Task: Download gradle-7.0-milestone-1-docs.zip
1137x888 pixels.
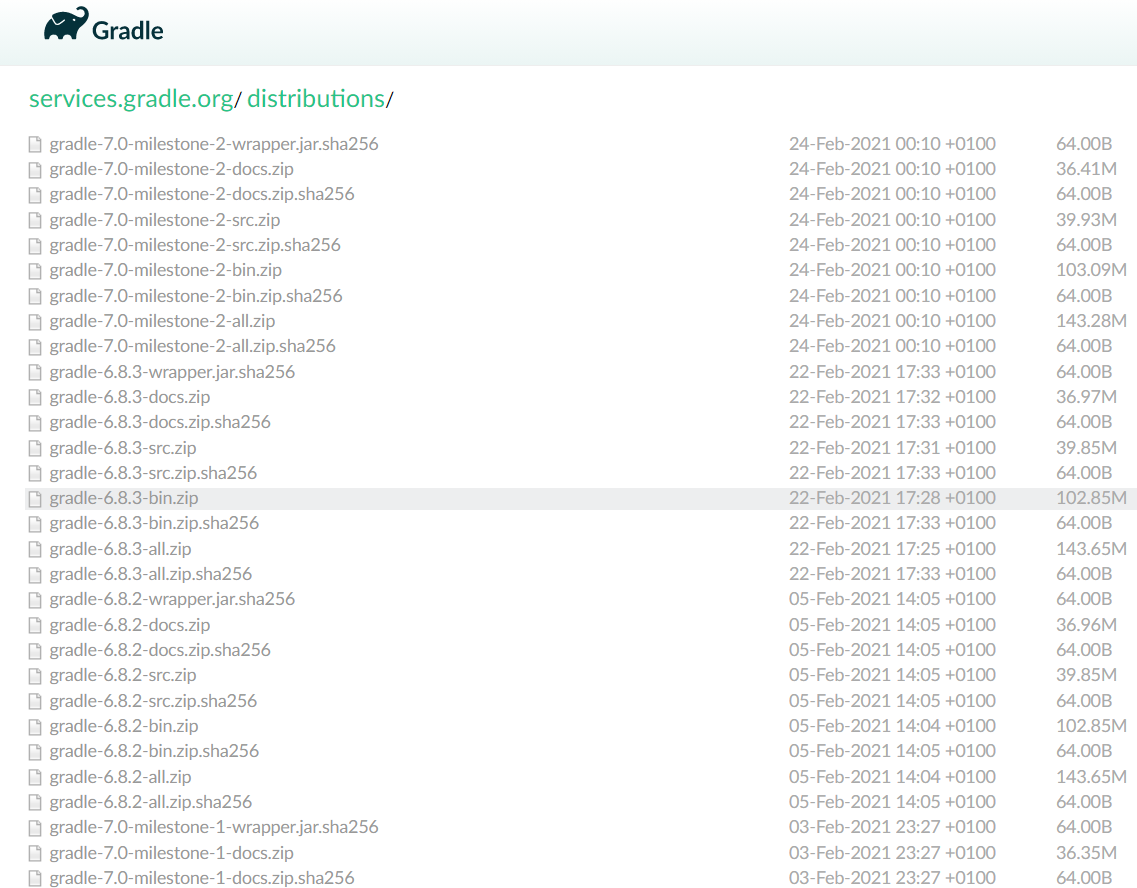Action: click(x=171, y=853)
